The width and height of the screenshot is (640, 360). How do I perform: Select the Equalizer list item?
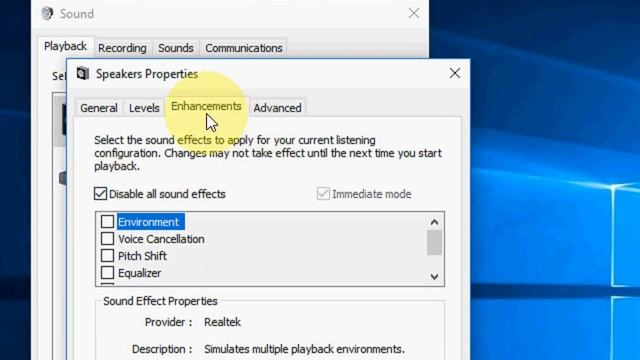coord(140,273)
